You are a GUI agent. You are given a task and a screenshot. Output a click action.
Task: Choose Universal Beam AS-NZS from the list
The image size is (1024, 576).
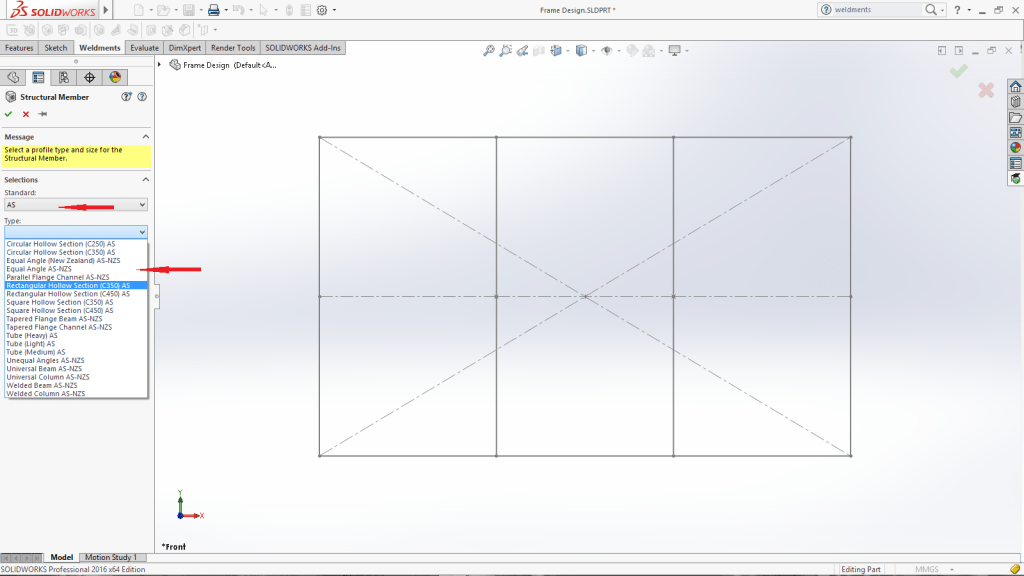click(x=44, y=368)
